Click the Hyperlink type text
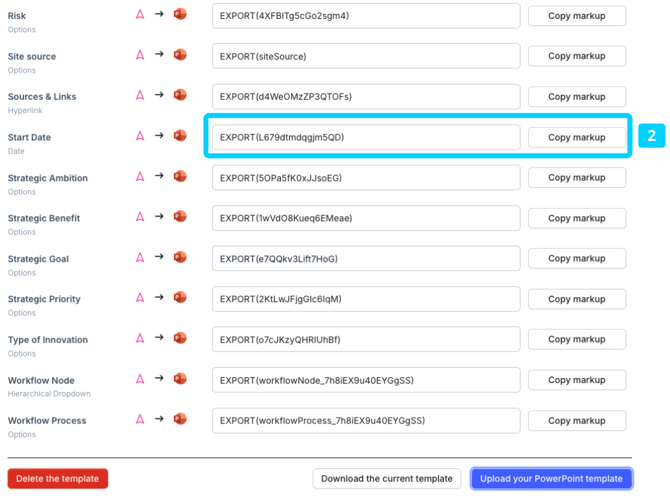 25,110
